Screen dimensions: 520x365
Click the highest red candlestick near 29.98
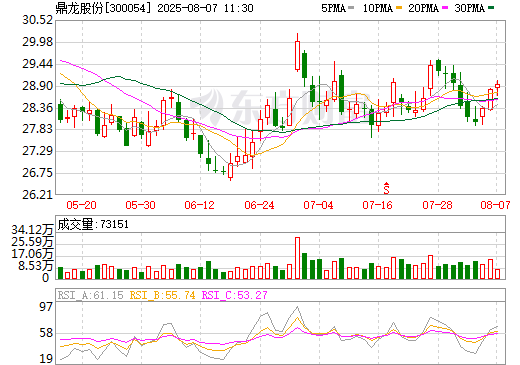pos(297,52)
